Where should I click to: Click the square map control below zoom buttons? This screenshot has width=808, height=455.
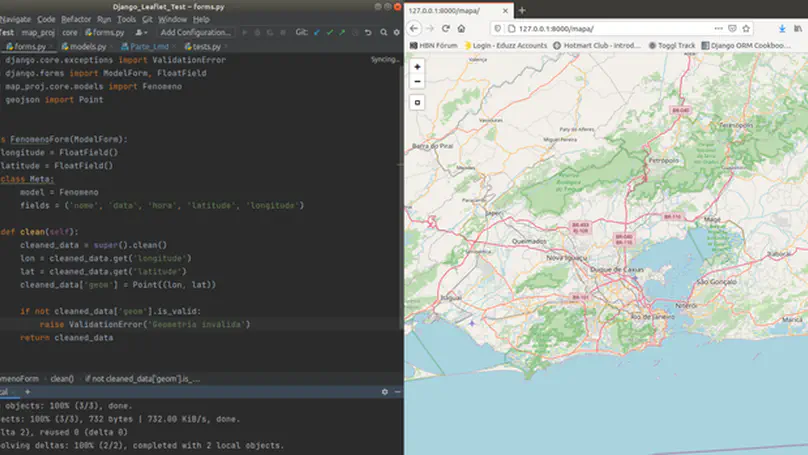pyautogui.click(x=417, y=102)
